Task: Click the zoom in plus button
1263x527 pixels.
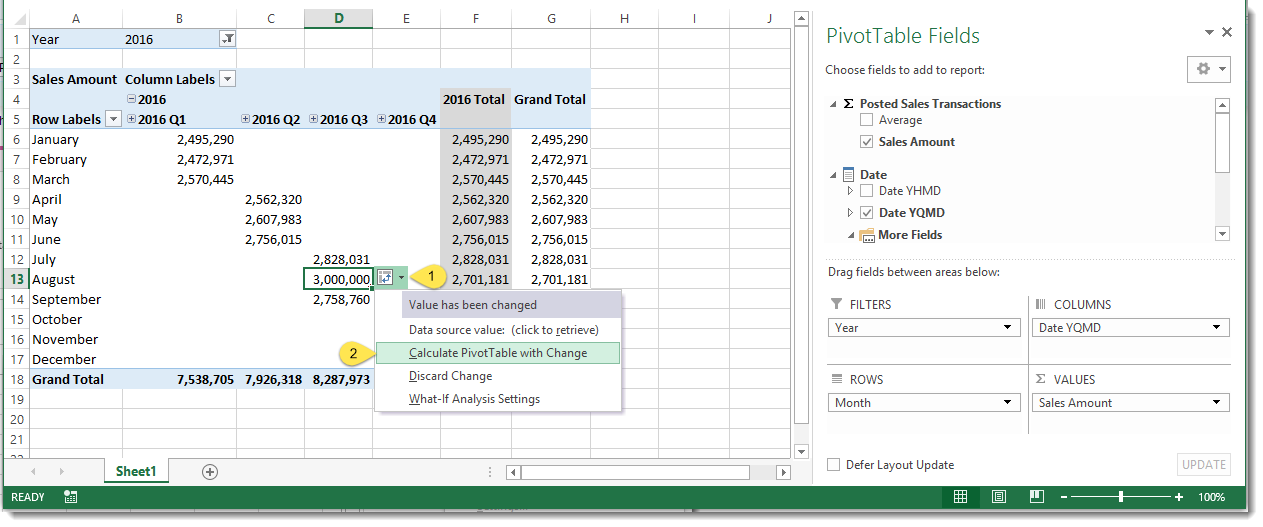Action: [1179, 497]
